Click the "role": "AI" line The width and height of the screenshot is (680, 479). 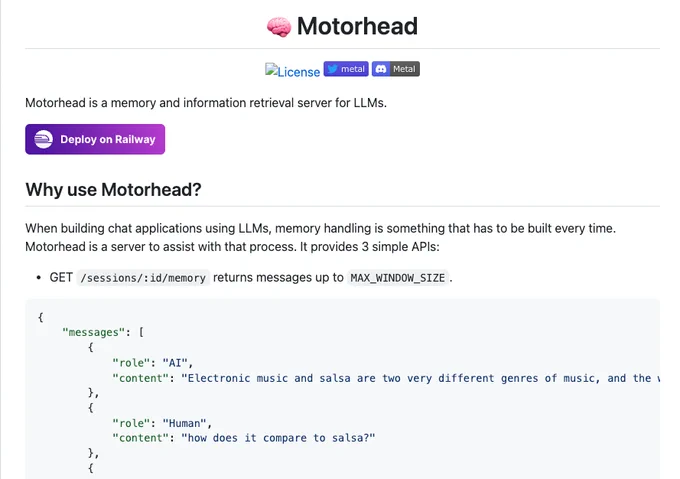pyautogui.click(x=153, y=363)
